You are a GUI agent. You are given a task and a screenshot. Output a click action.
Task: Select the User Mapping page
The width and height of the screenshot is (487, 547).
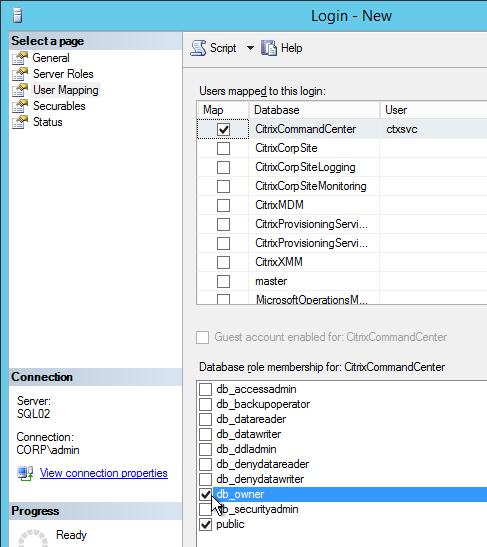[66, 90]
